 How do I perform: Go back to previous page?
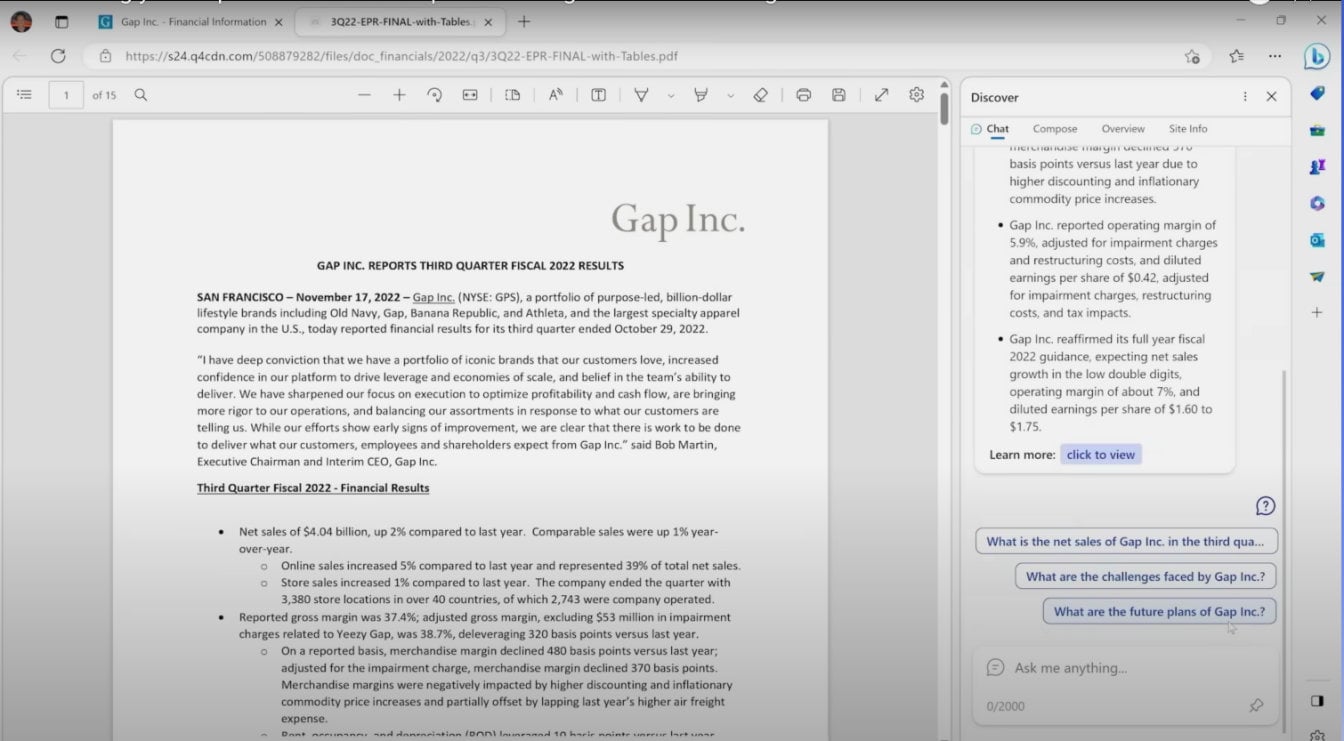[20, 56]
